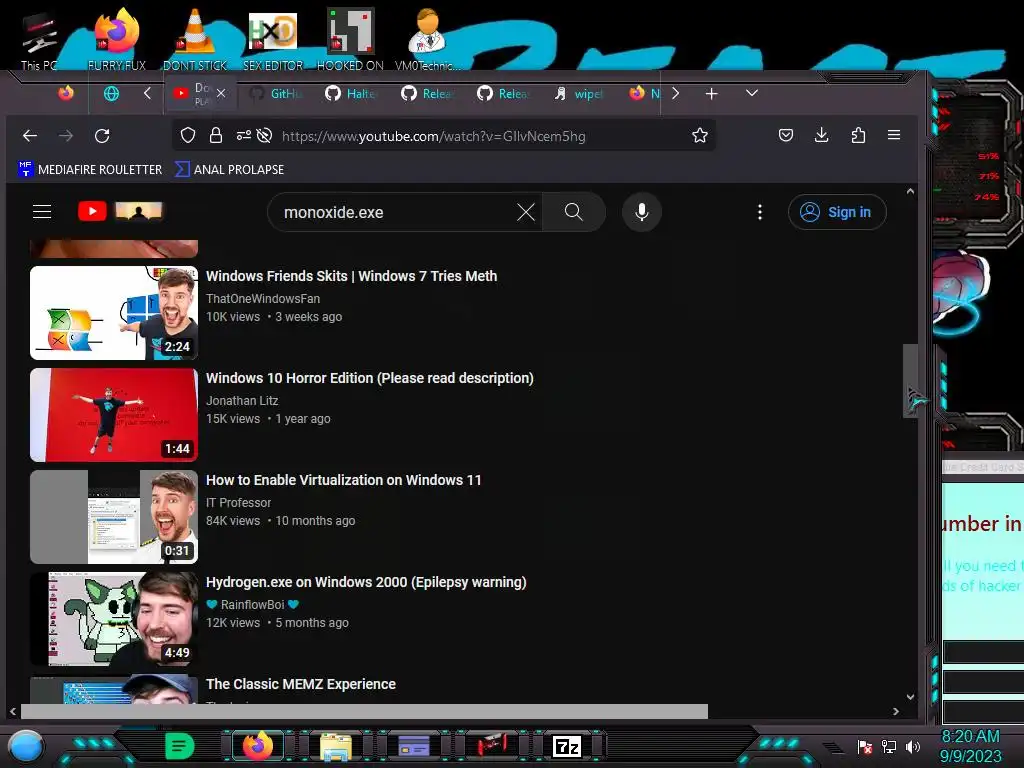List all tabs with the dropdown chevron
Image resolution: width=1024 pixels, height=768 pixels.
[x=752, y=93]
